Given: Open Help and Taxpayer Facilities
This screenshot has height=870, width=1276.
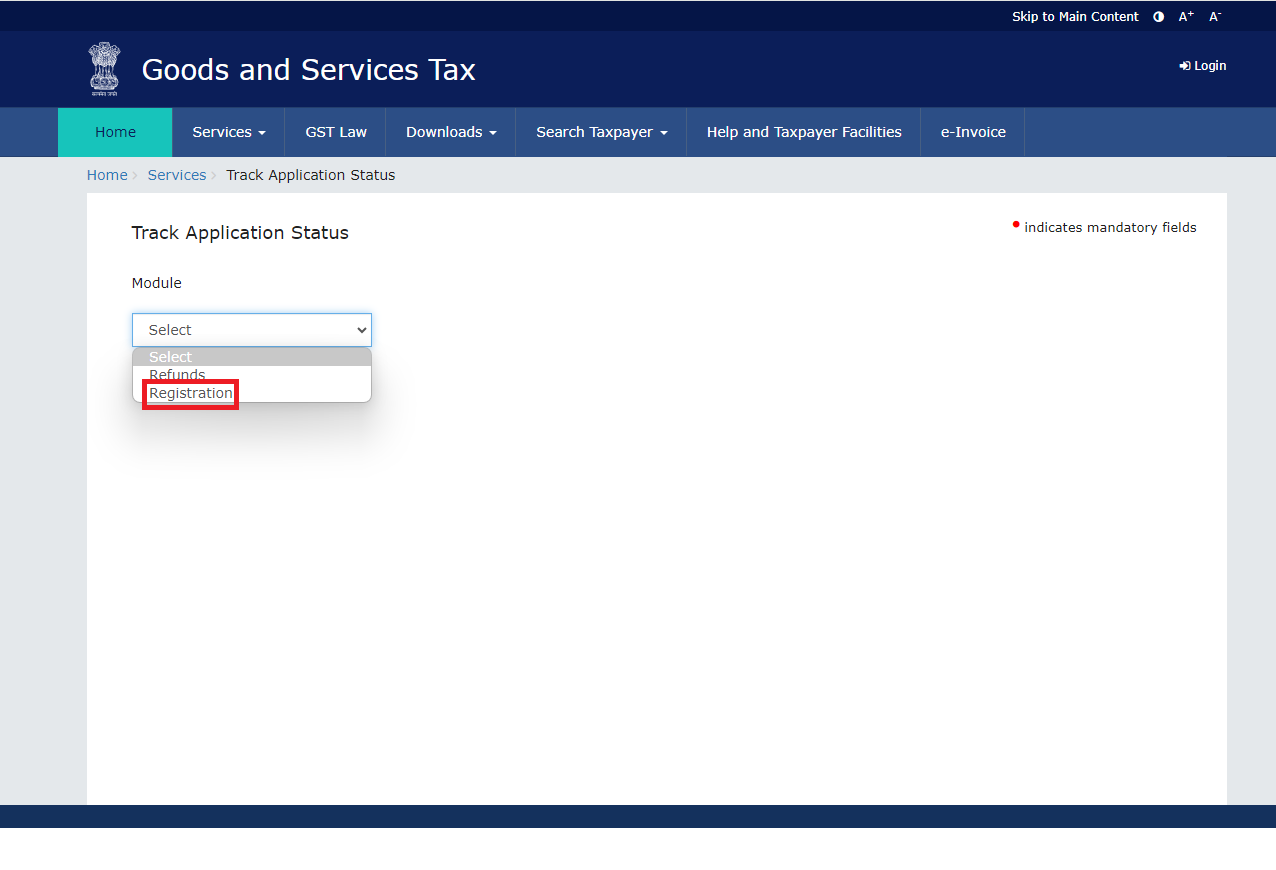Looking at the screenshot, I should 803,131.
